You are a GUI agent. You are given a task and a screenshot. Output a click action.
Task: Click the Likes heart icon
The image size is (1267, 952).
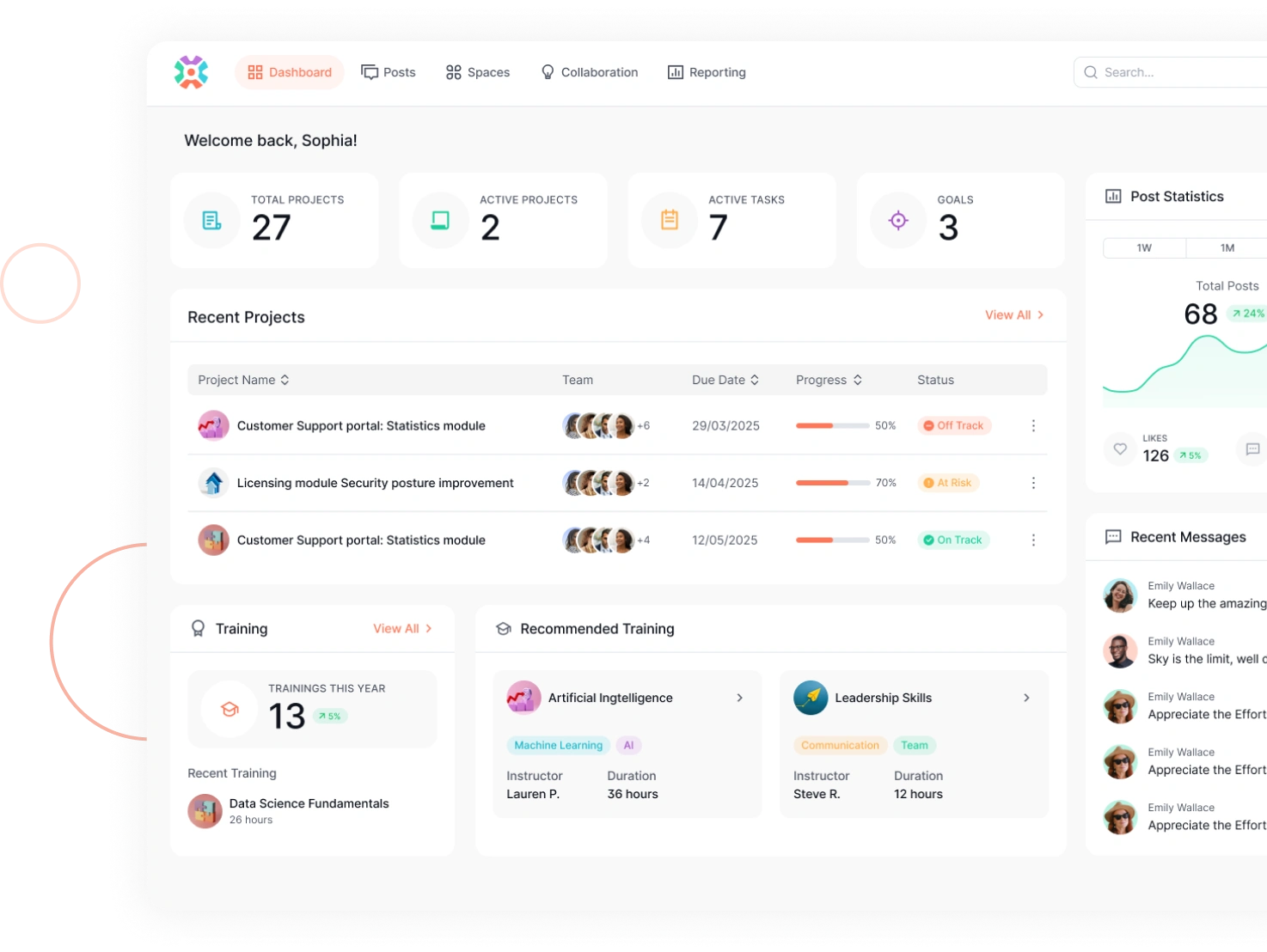click(1119, 449)
